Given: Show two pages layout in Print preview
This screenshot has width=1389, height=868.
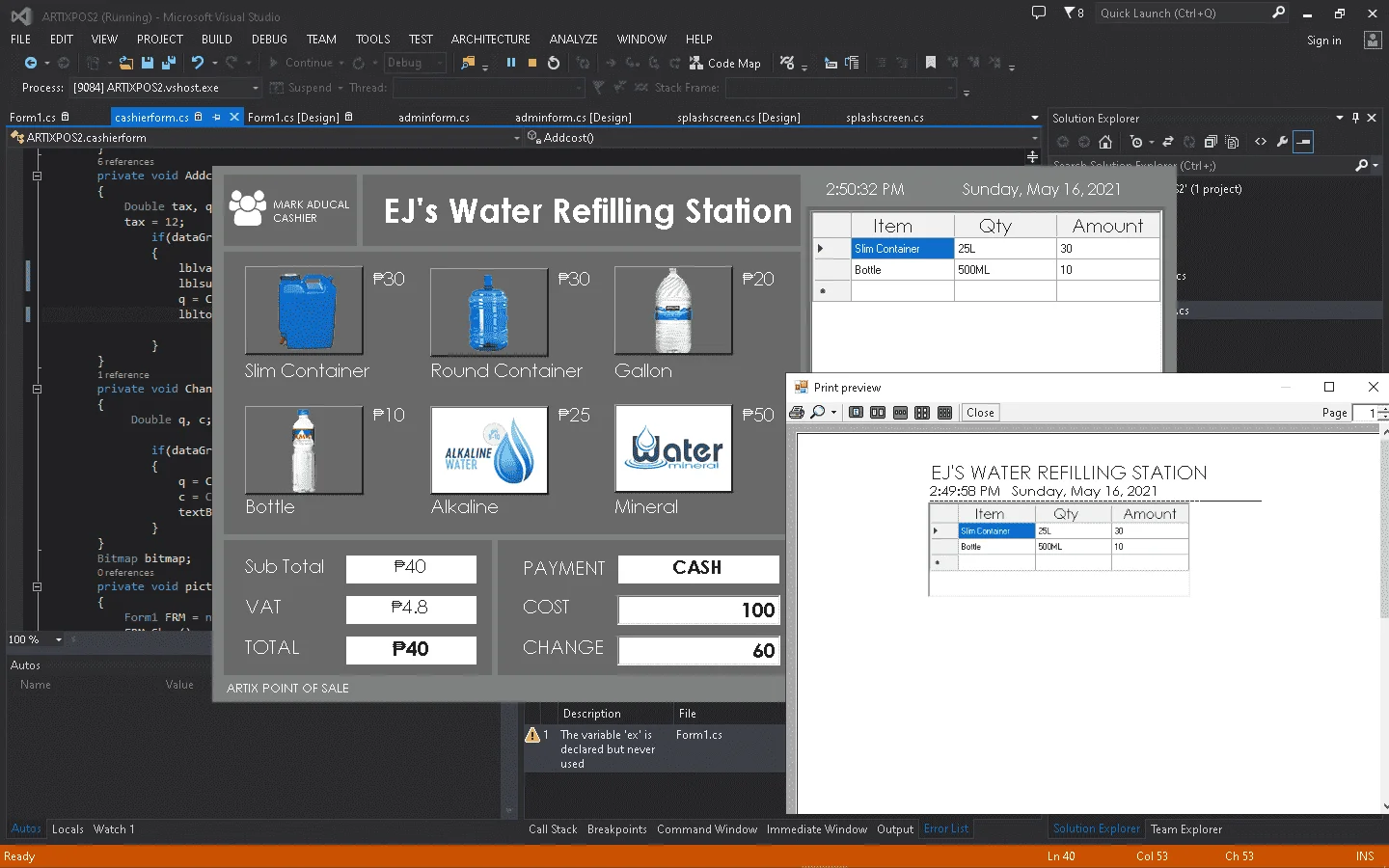Looking at the screenshot, I should point(878,413).
